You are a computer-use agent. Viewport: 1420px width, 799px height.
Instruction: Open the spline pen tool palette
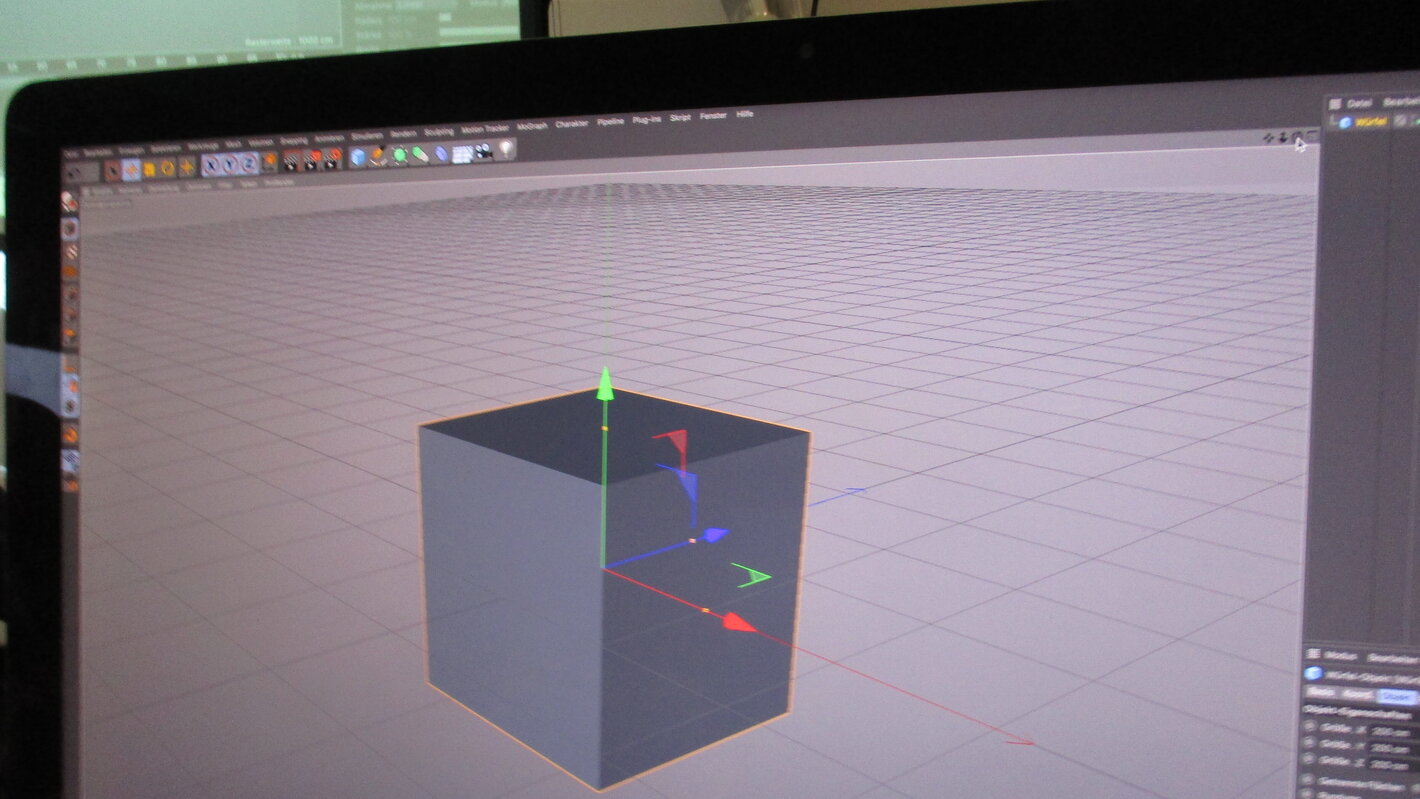378,155
